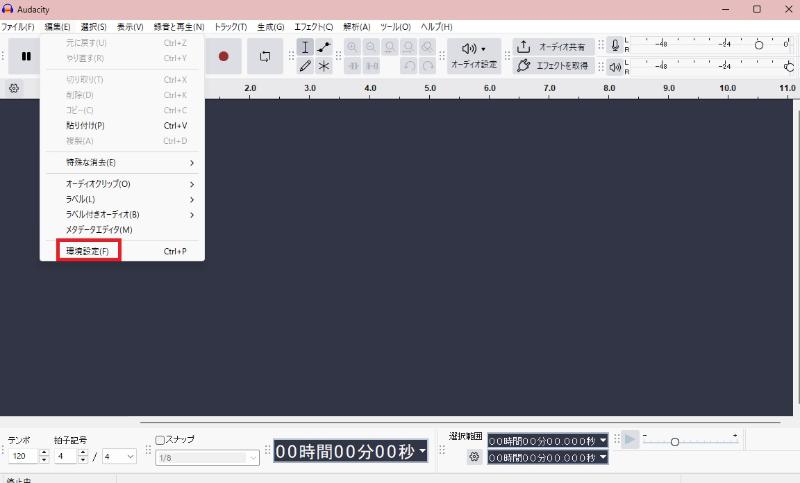
Task: Open the エフェクト(C) menu
Action: (x=314, y=27)
